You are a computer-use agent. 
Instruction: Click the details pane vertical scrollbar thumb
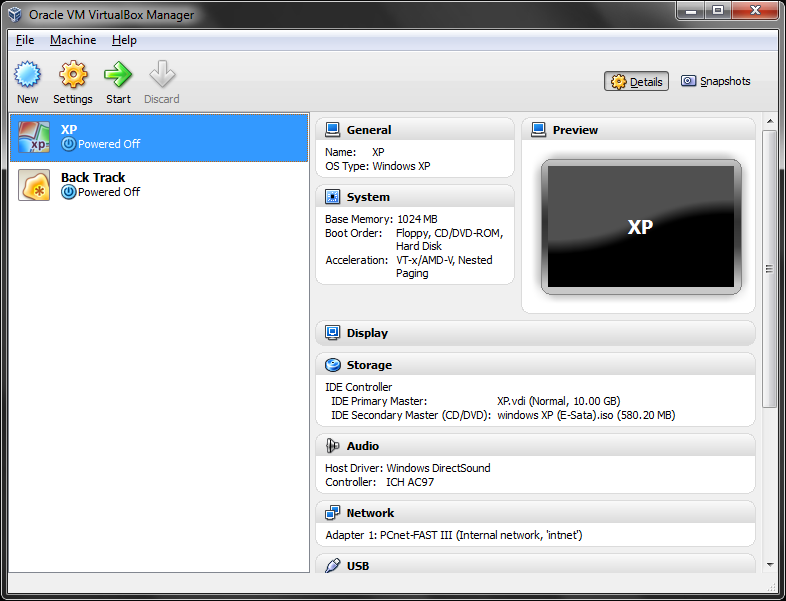769,269
